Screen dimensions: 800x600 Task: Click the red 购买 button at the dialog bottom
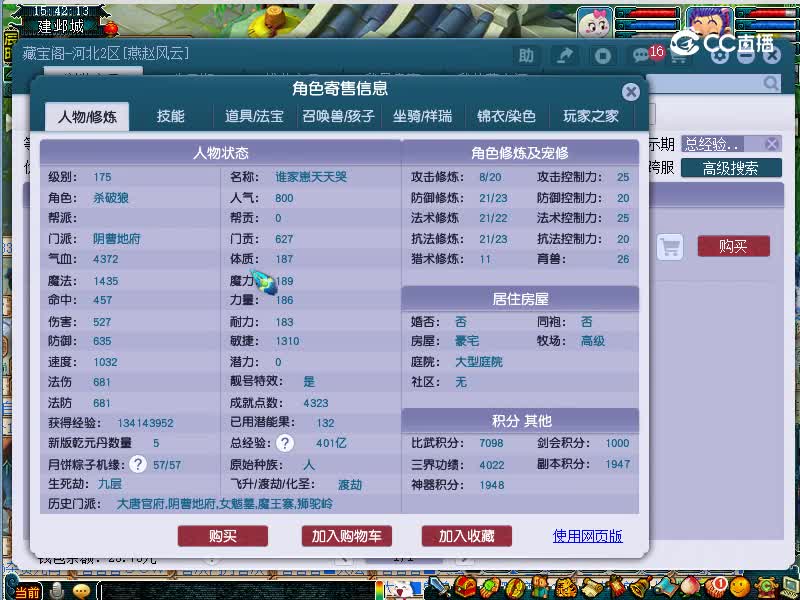(222, 536)
